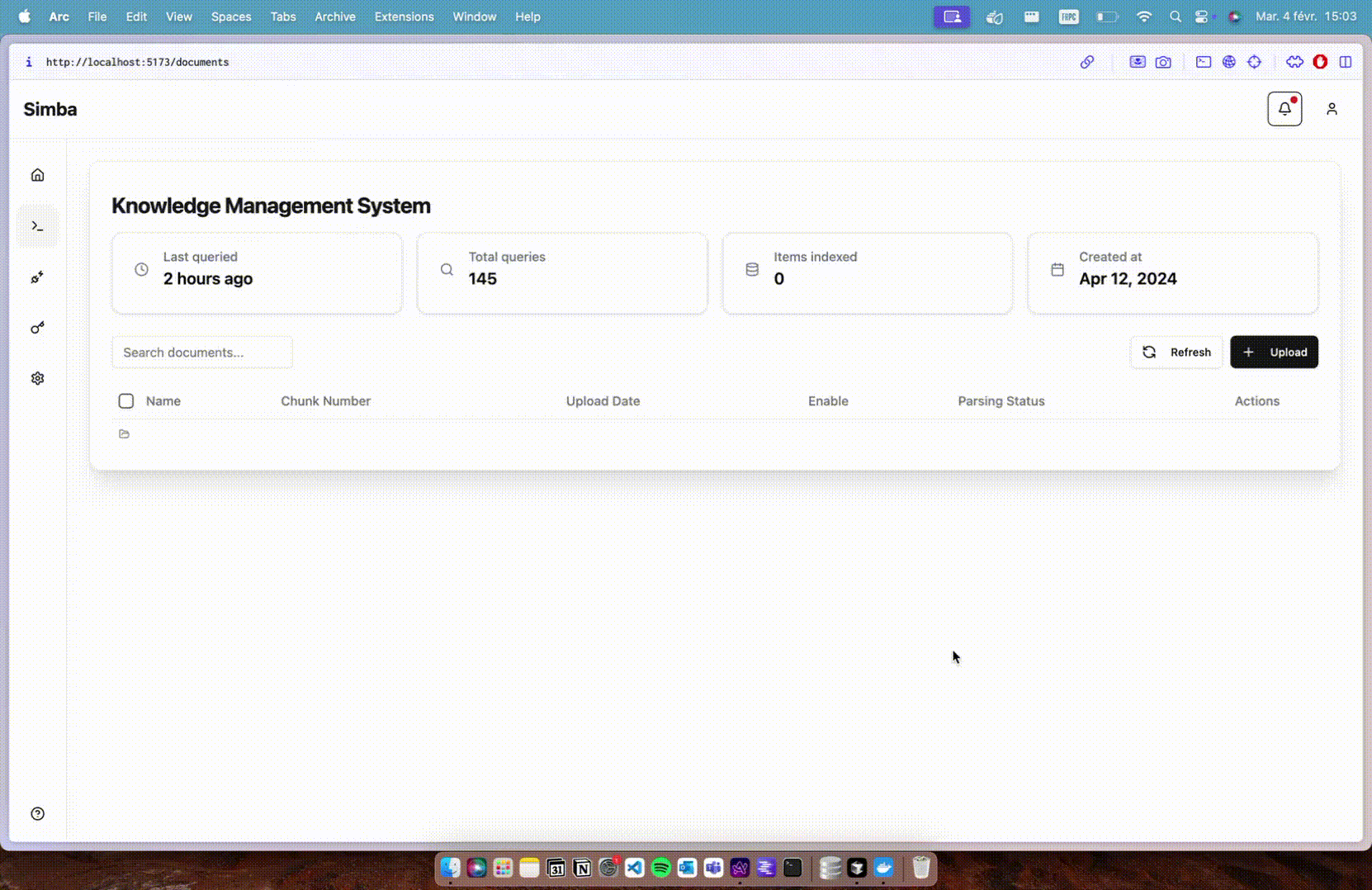Click the Upload Date column header
The image size is (1372, 890).
603,401
